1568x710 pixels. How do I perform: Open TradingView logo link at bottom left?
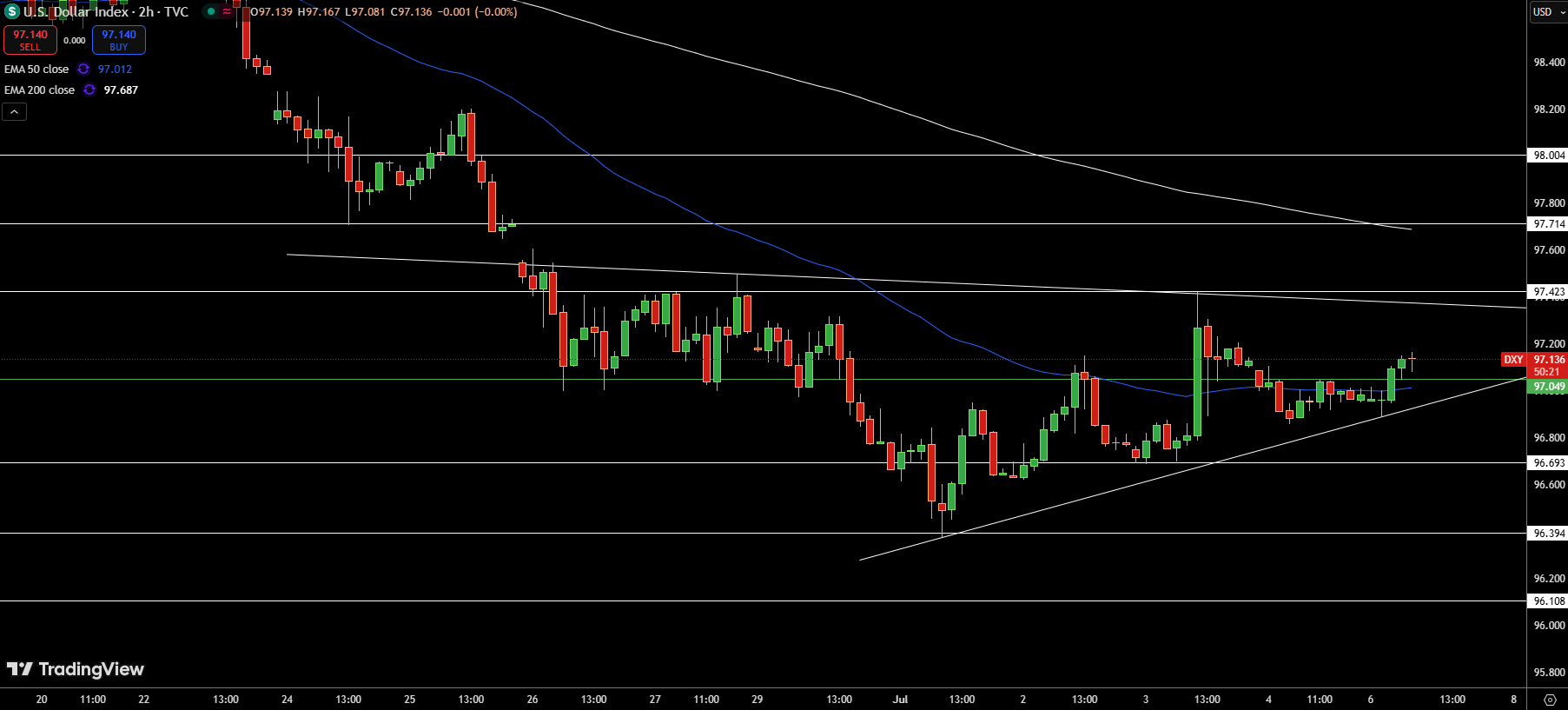tap(76, 669)
